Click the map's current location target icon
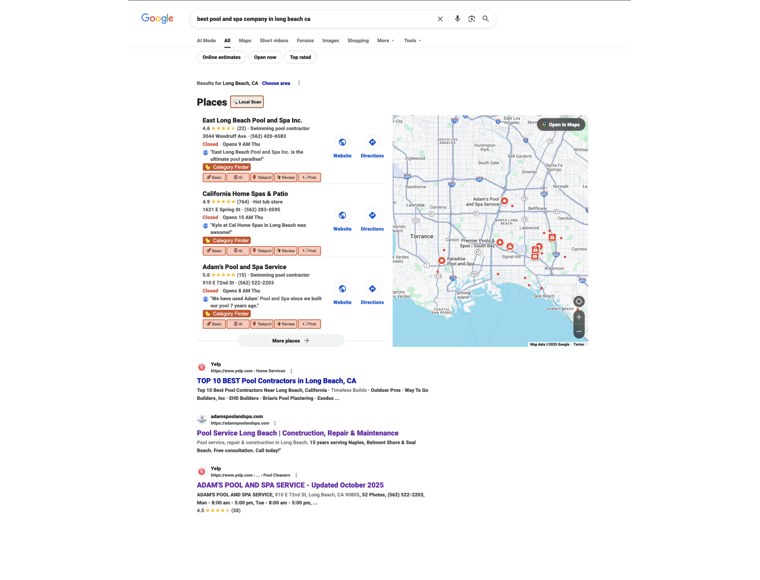Viewport: 760px width, 580px height. tap(579, 301)
